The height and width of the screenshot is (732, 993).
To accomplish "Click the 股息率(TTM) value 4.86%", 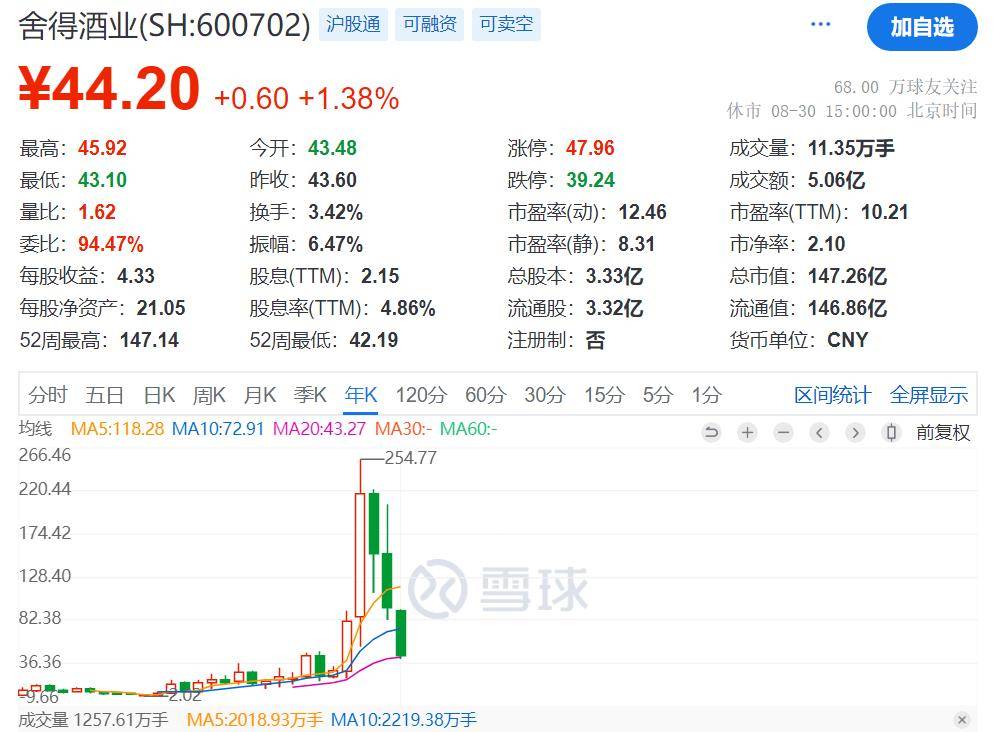I will (408, 308).
